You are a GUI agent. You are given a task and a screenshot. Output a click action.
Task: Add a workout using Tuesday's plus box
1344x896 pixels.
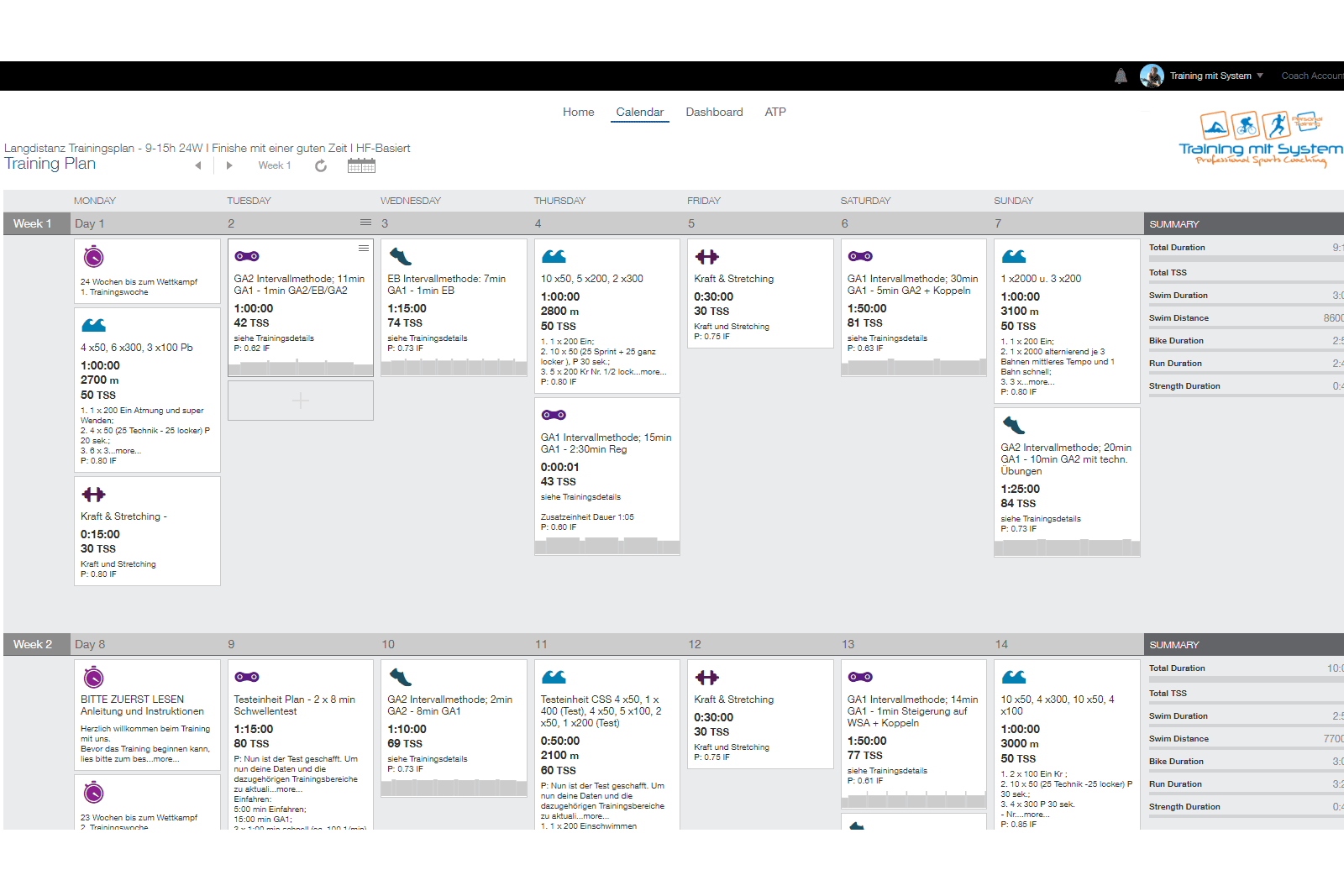pos(301,401)
